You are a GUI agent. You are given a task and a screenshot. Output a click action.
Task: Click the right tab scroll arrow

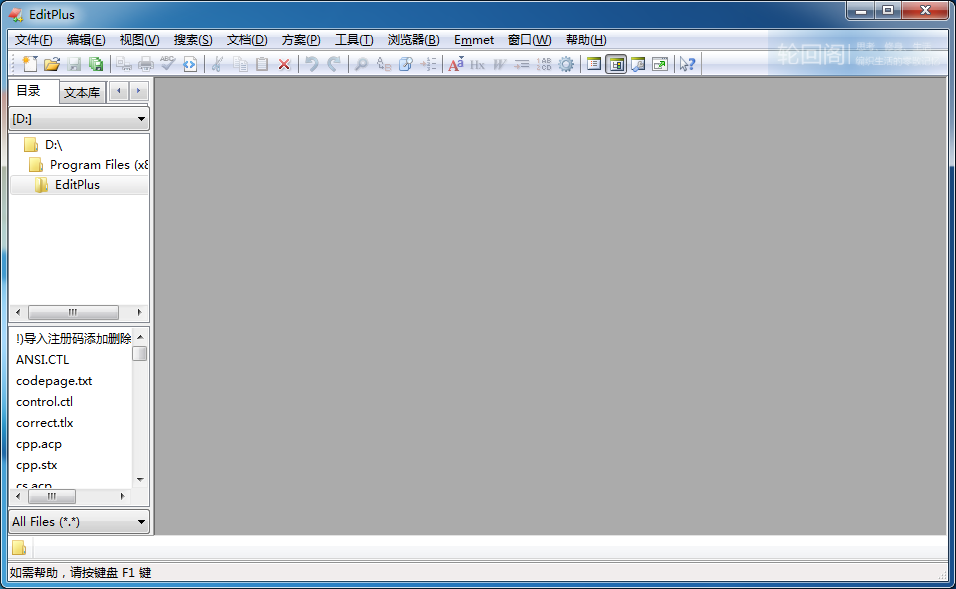click(138, 91)
